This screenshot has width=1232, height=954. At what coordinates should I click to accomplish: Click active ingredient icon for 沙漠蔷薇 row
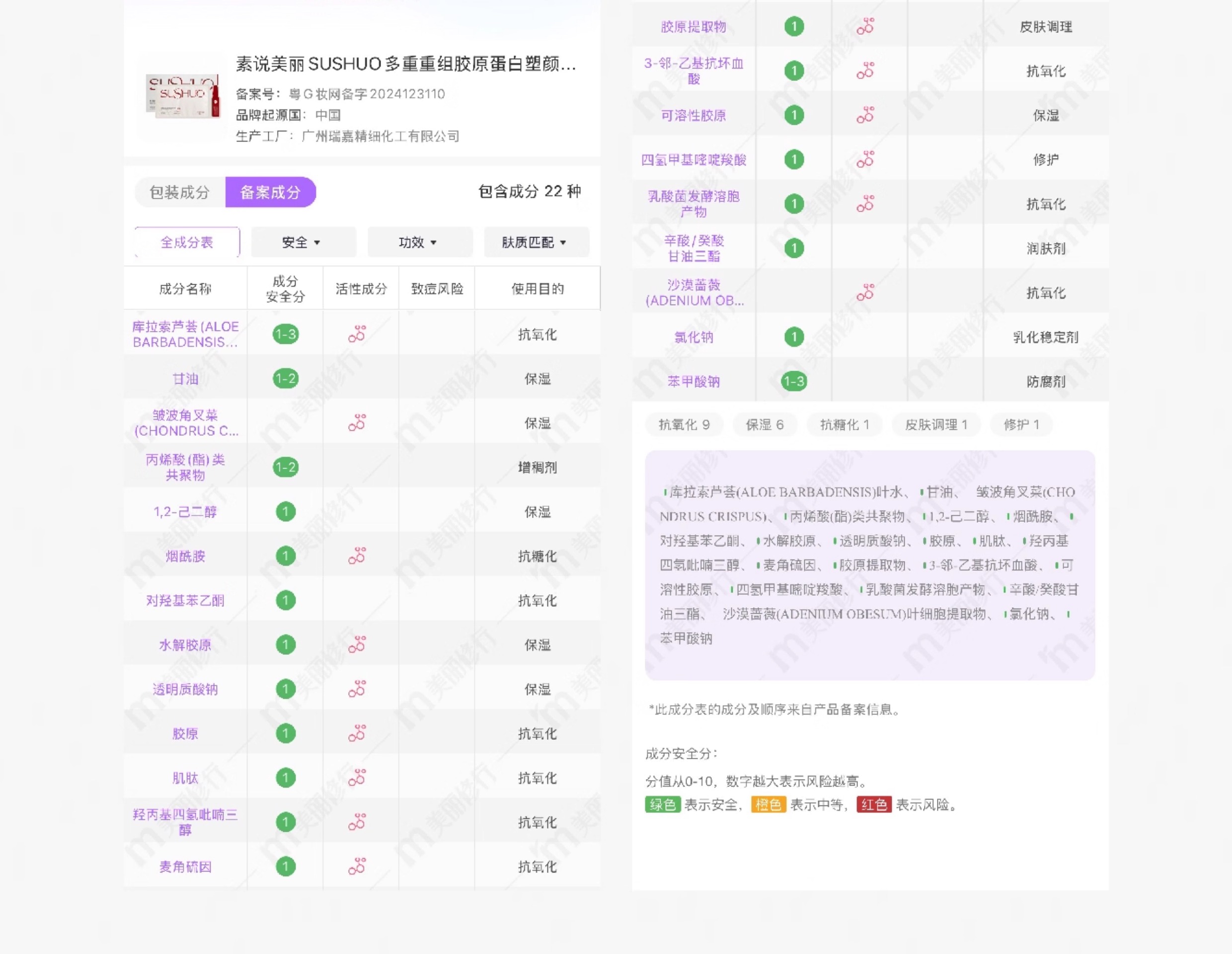[865, 293]
